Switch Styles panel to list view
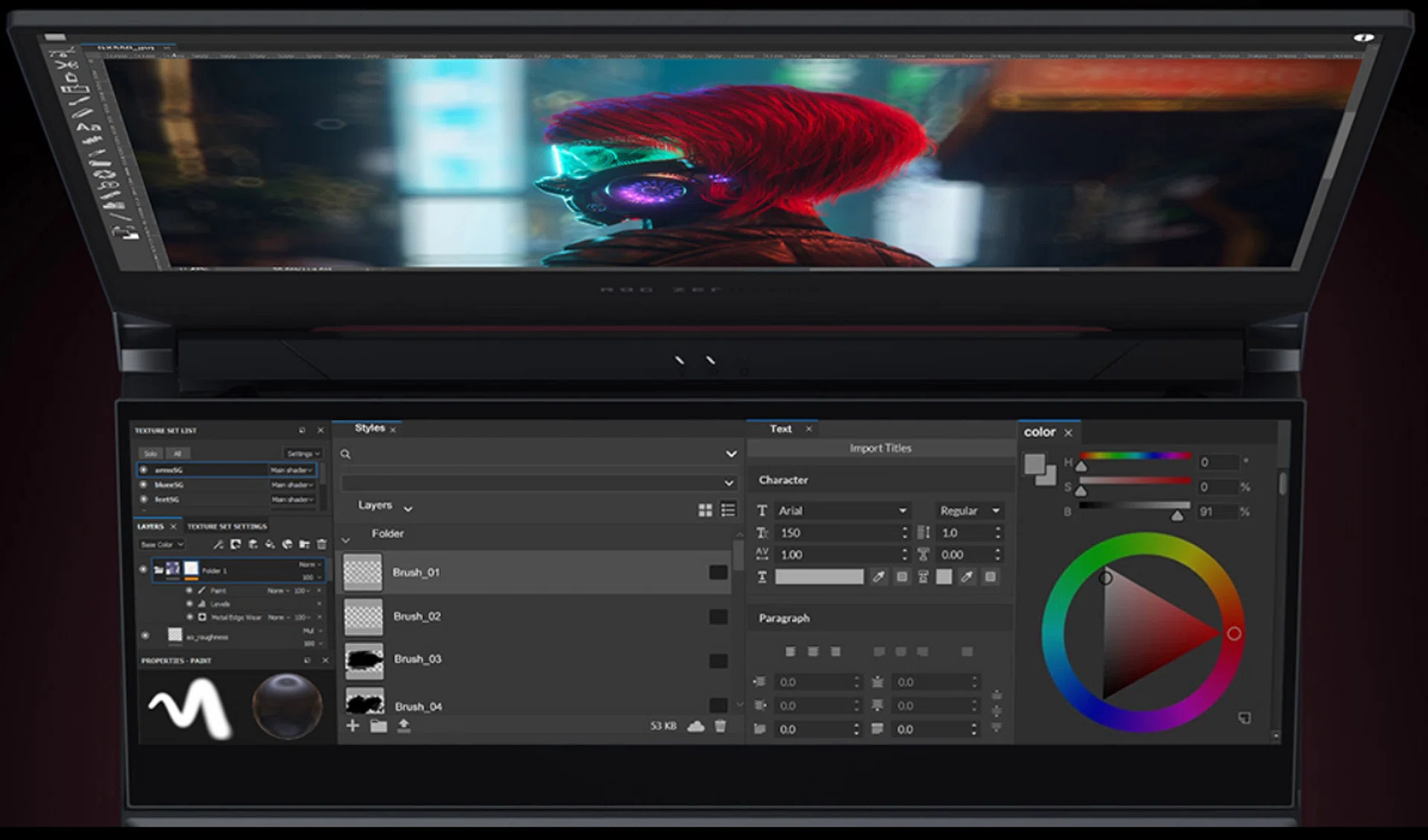 tap(728, 510)
